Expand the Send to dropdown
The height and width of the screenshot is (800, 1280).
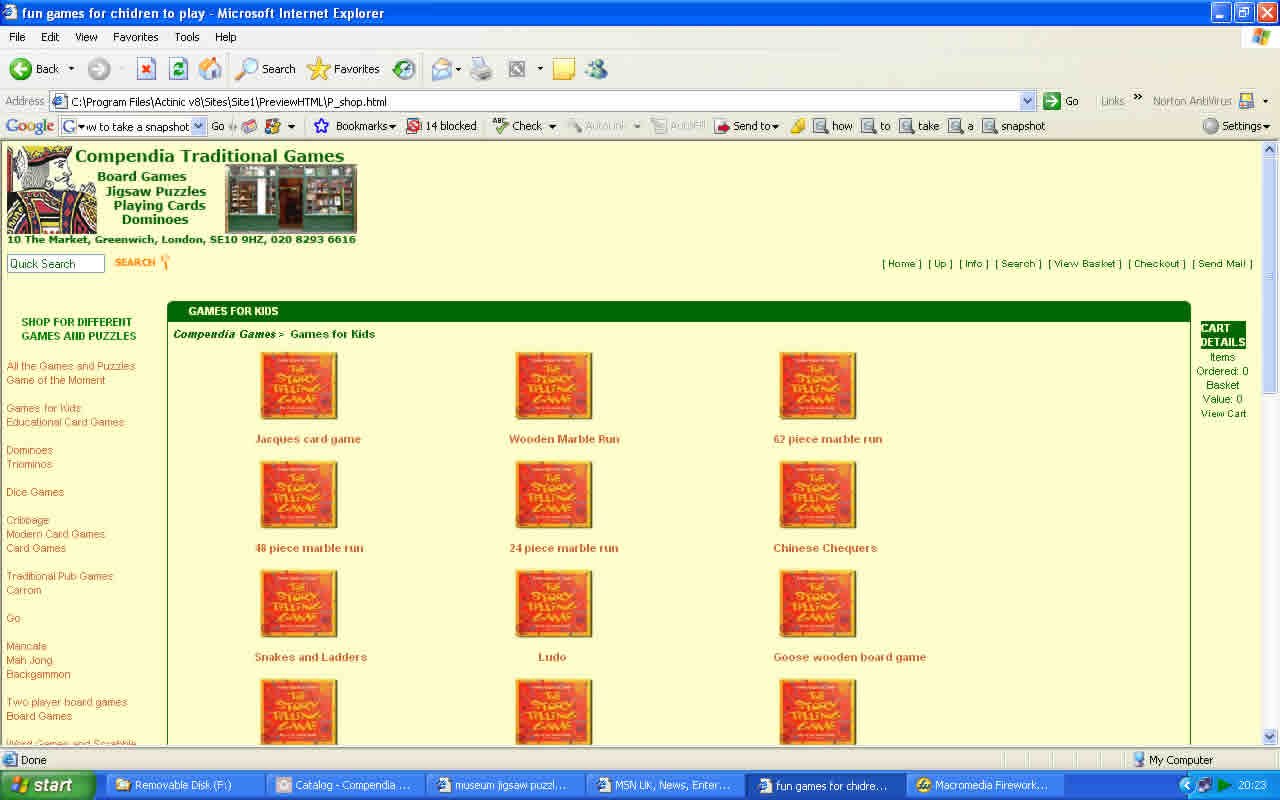click(746, 126)
